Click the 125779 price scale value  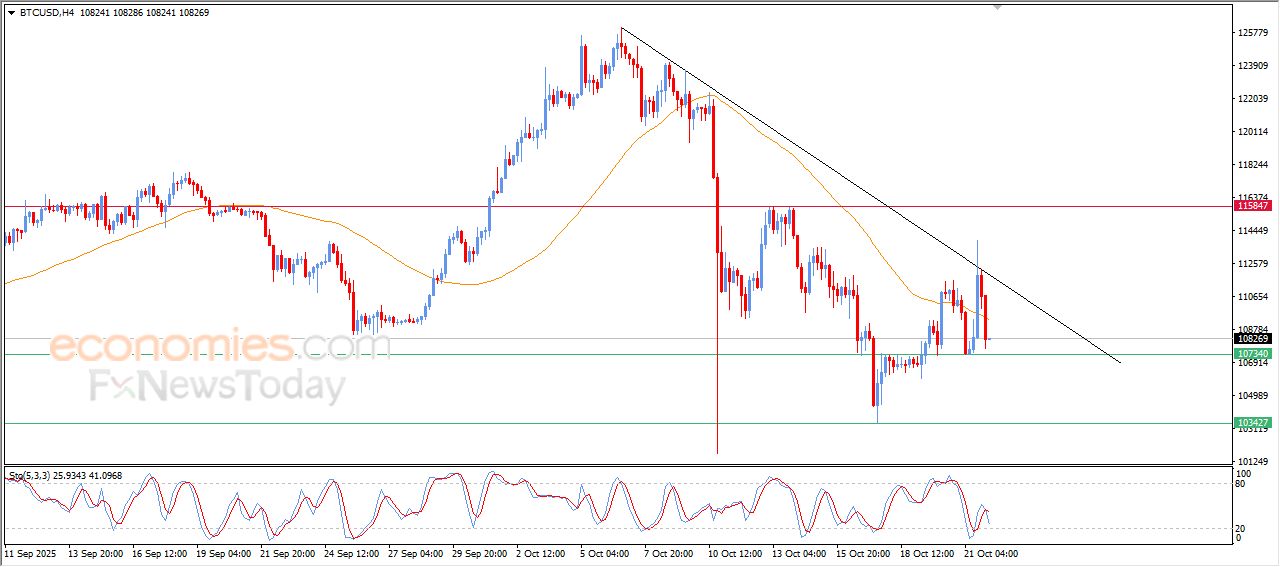1253,33
